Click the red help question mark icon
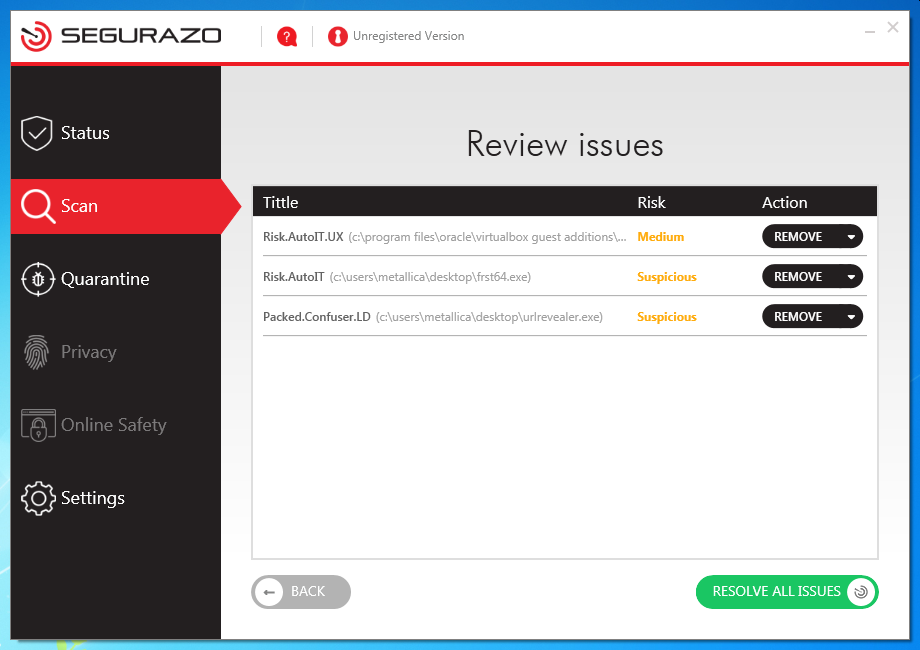This screenshot has height=650, width=920. tap(287, 37)
